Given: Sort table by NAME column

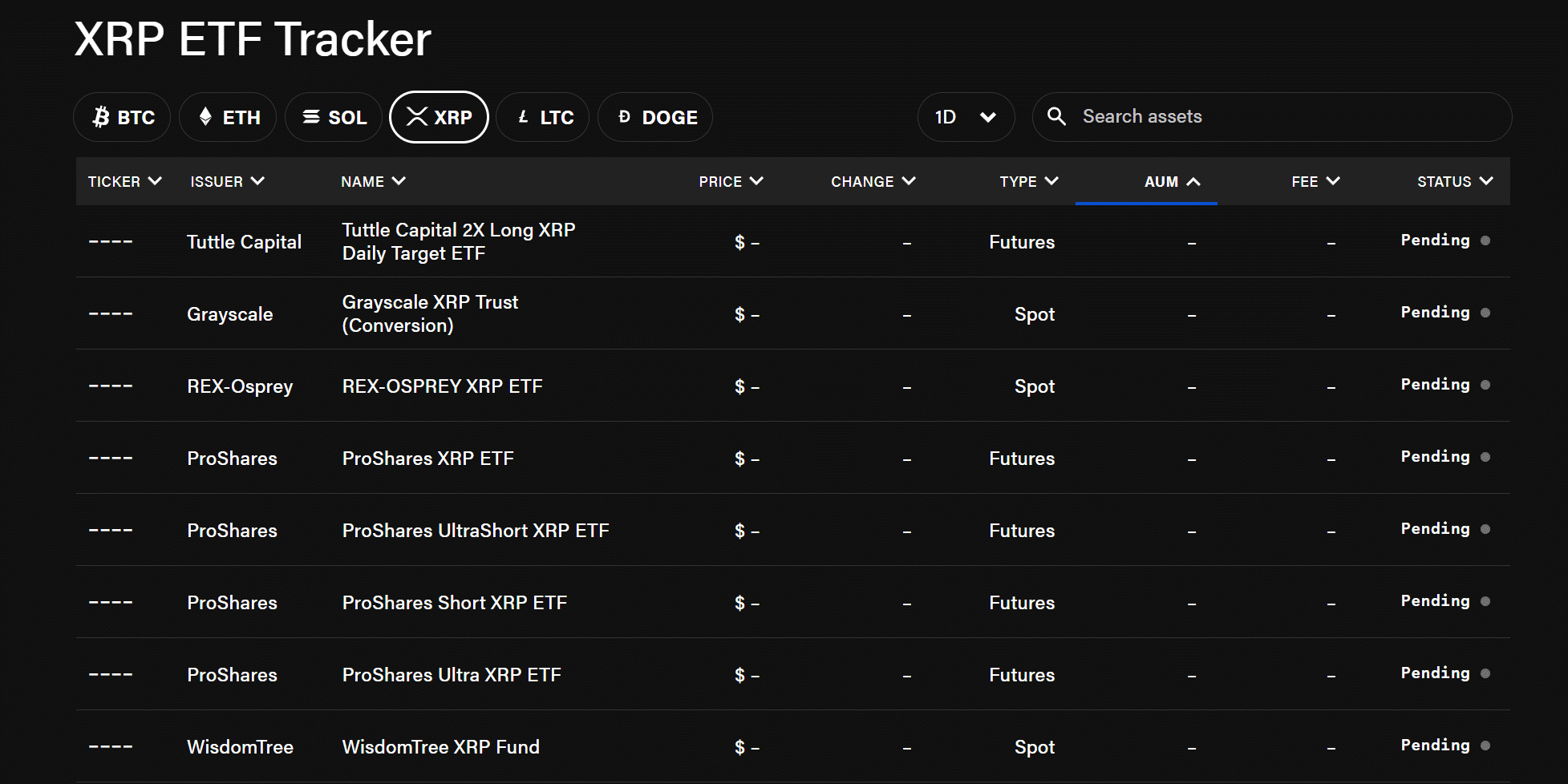Looking at the screenshot, I should [x=373, y=181].
